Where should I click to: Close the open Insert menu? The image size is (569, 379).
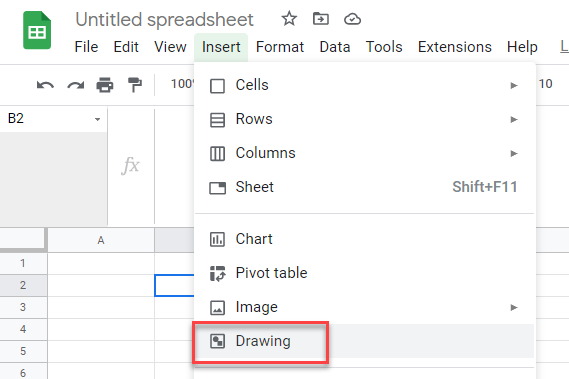click(x=221, y=47)
